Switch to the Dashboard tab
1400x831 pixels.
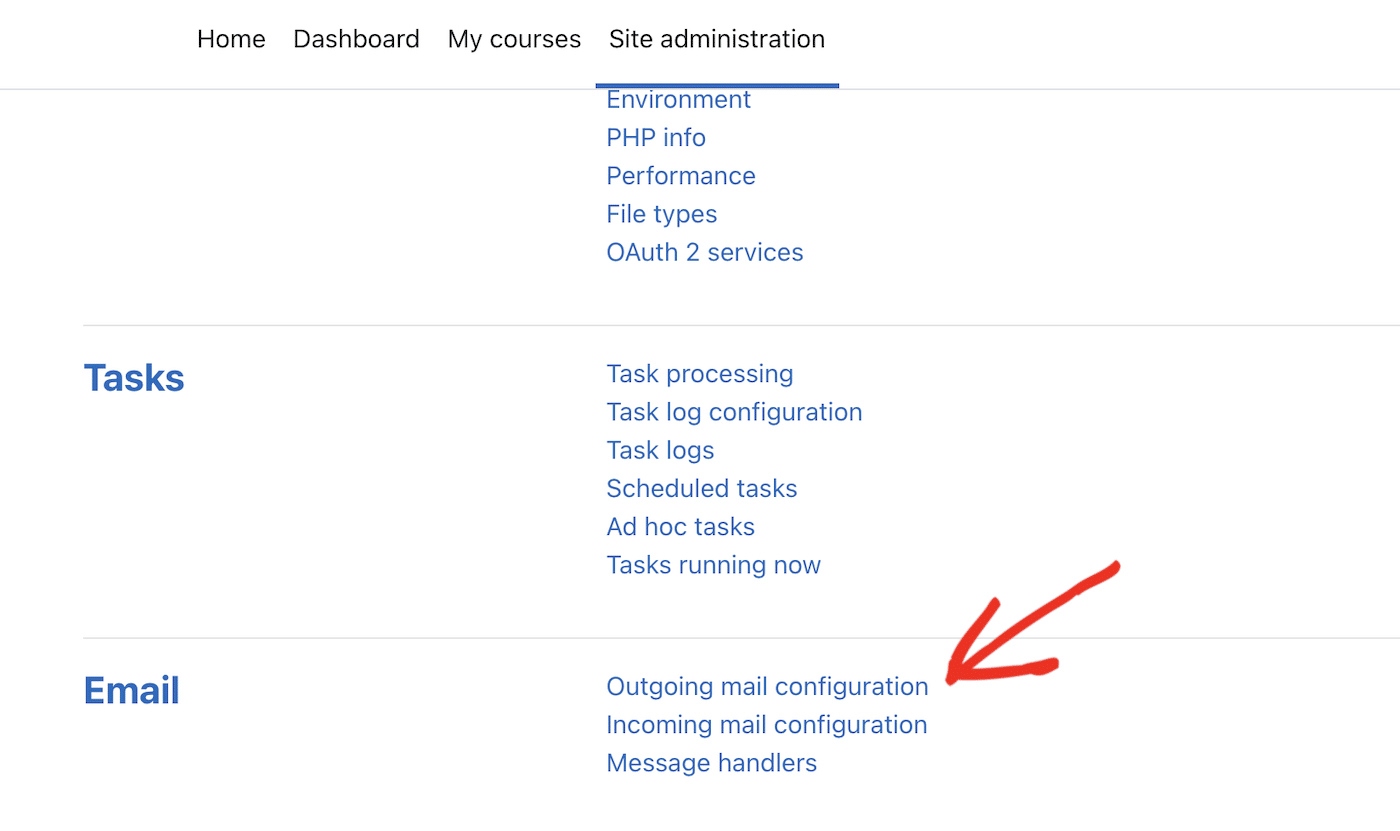pos(356,39)
